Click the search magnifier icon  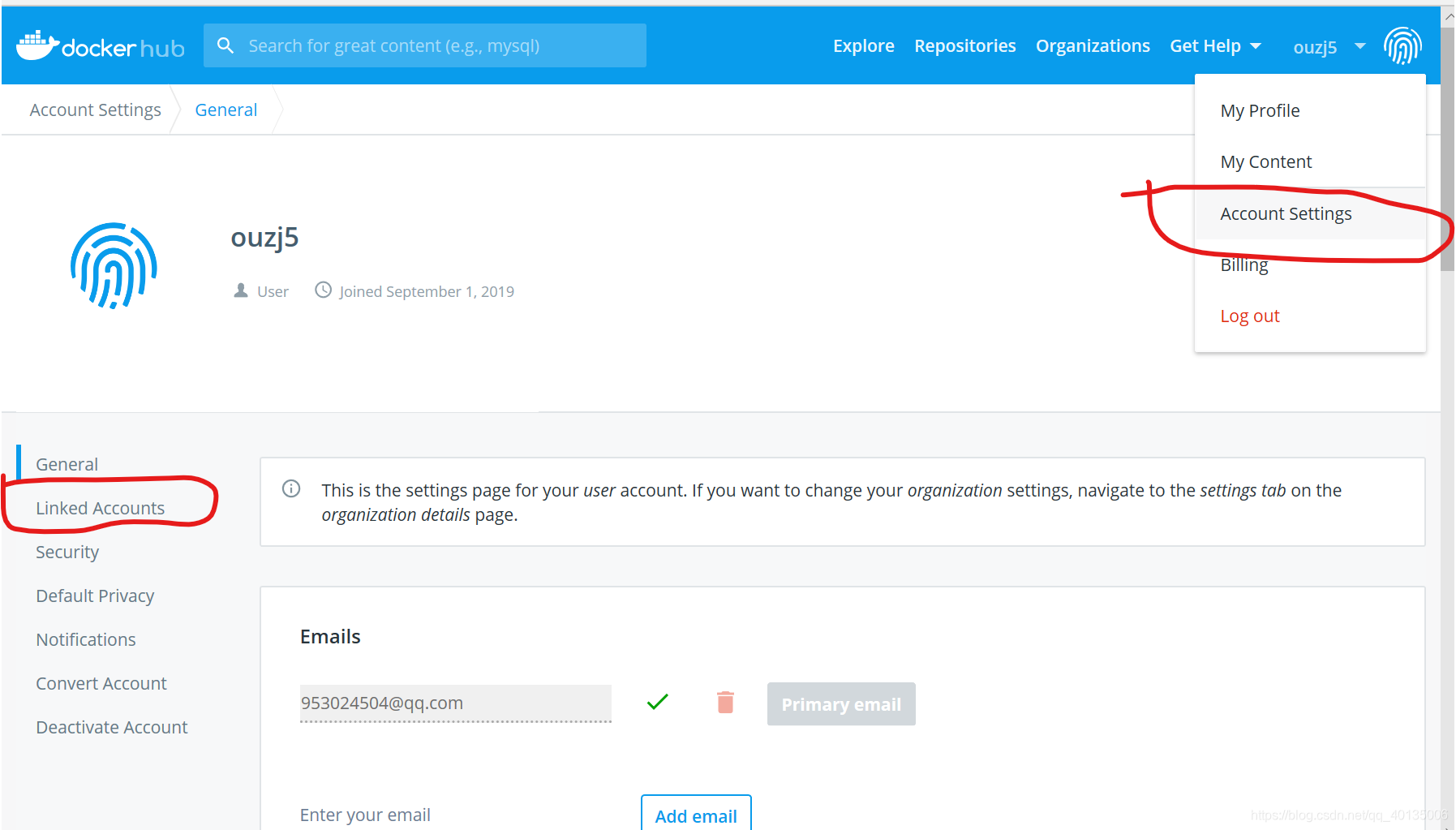225,45
